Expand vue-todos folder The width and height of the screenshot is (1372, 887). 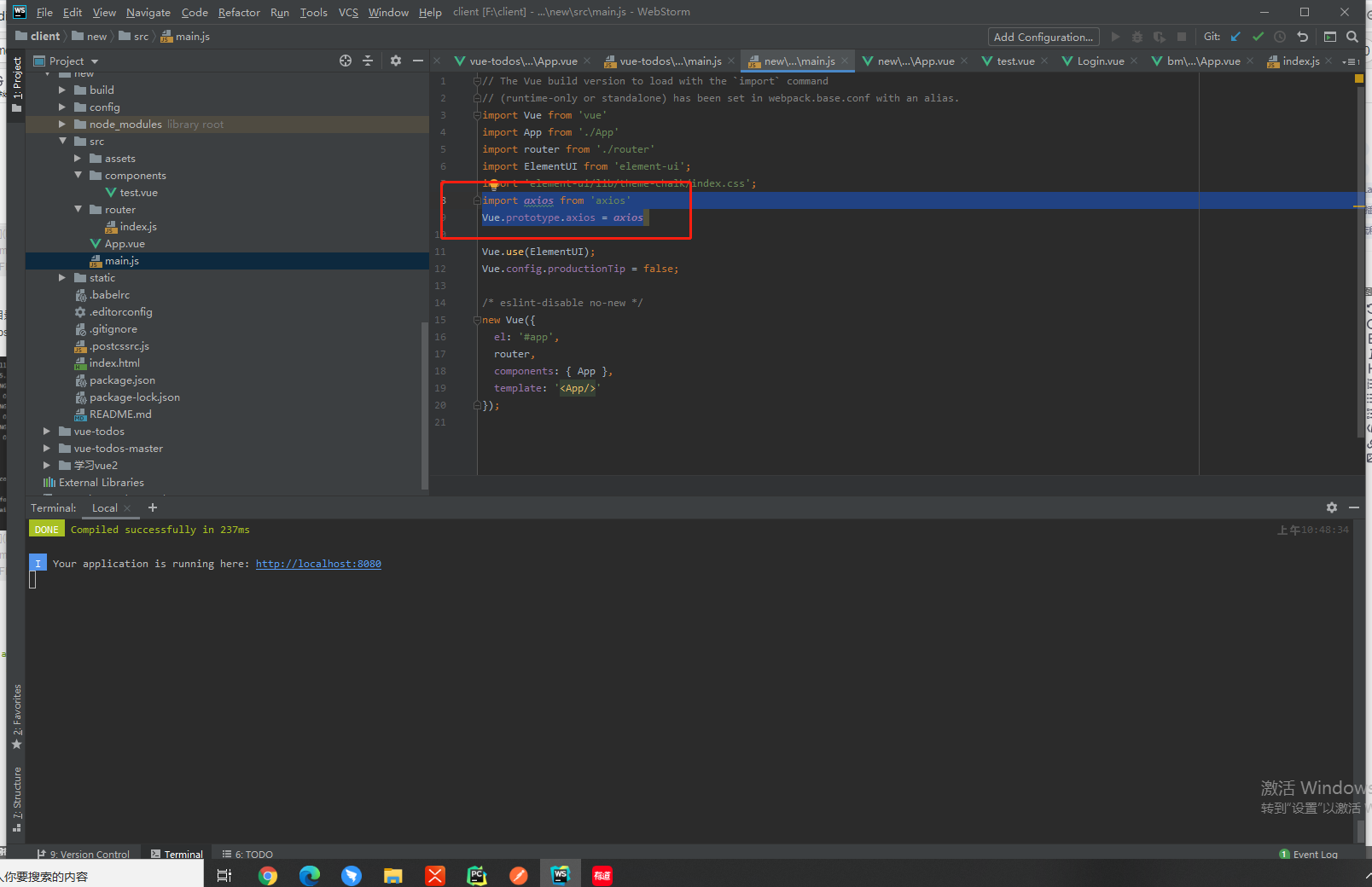point(46,431)
